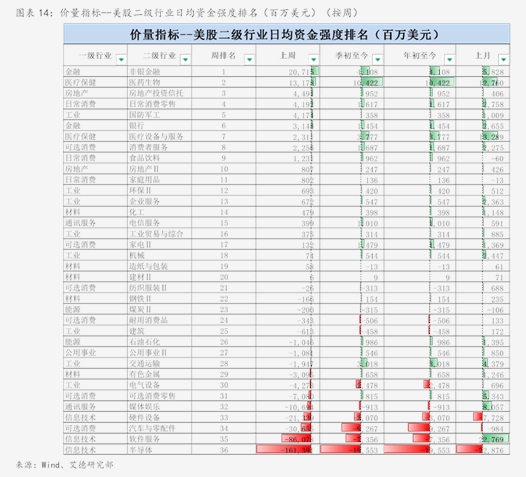526x477 pixels.
Task: Open the 上月 column filter dropdown
Action: [x=503, y=60]
